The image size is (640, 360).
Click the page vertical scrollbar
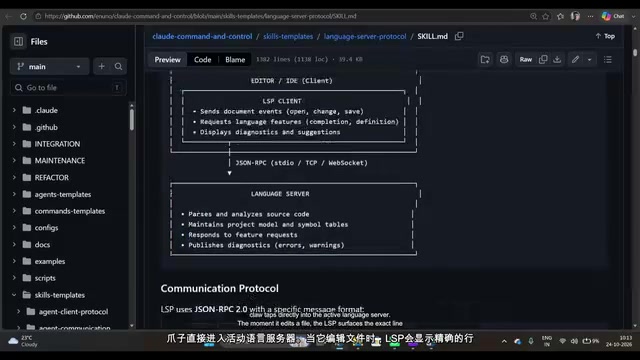635,52
